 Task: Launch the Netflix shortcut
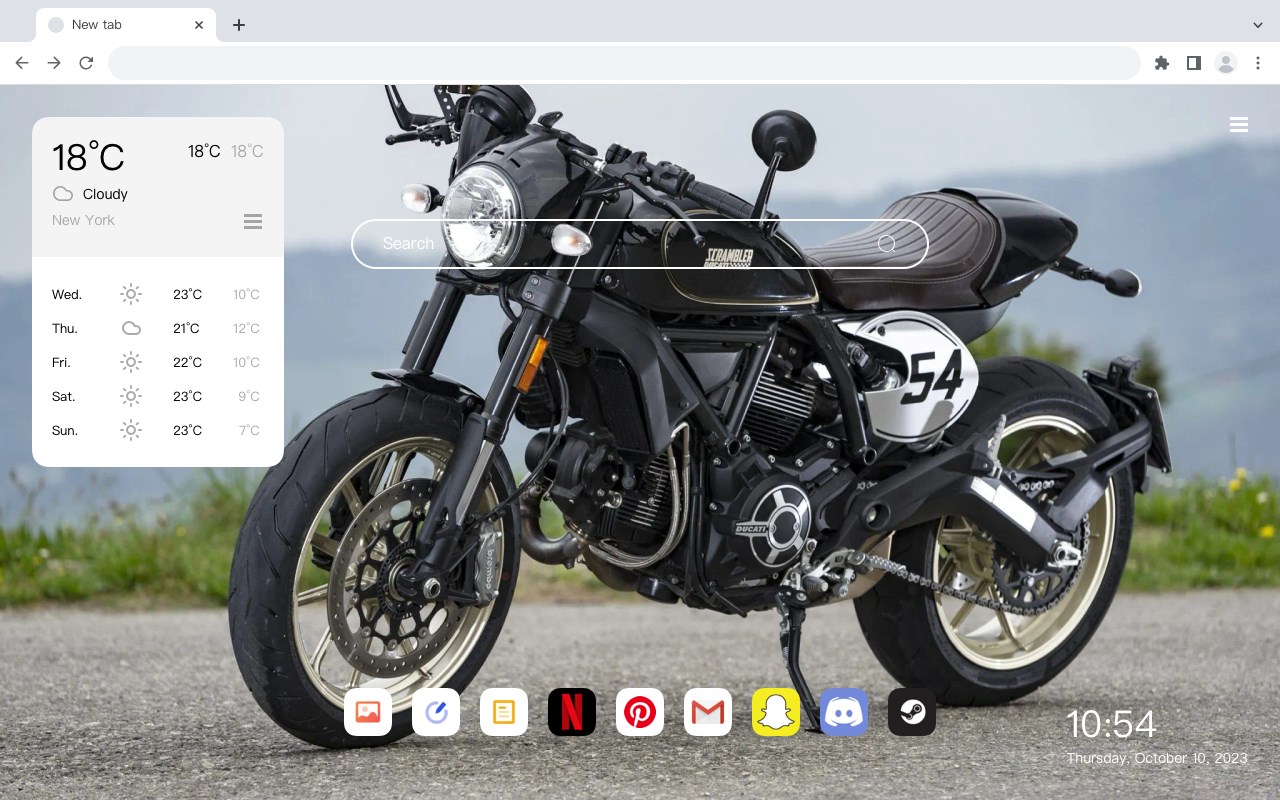point(572,712)
